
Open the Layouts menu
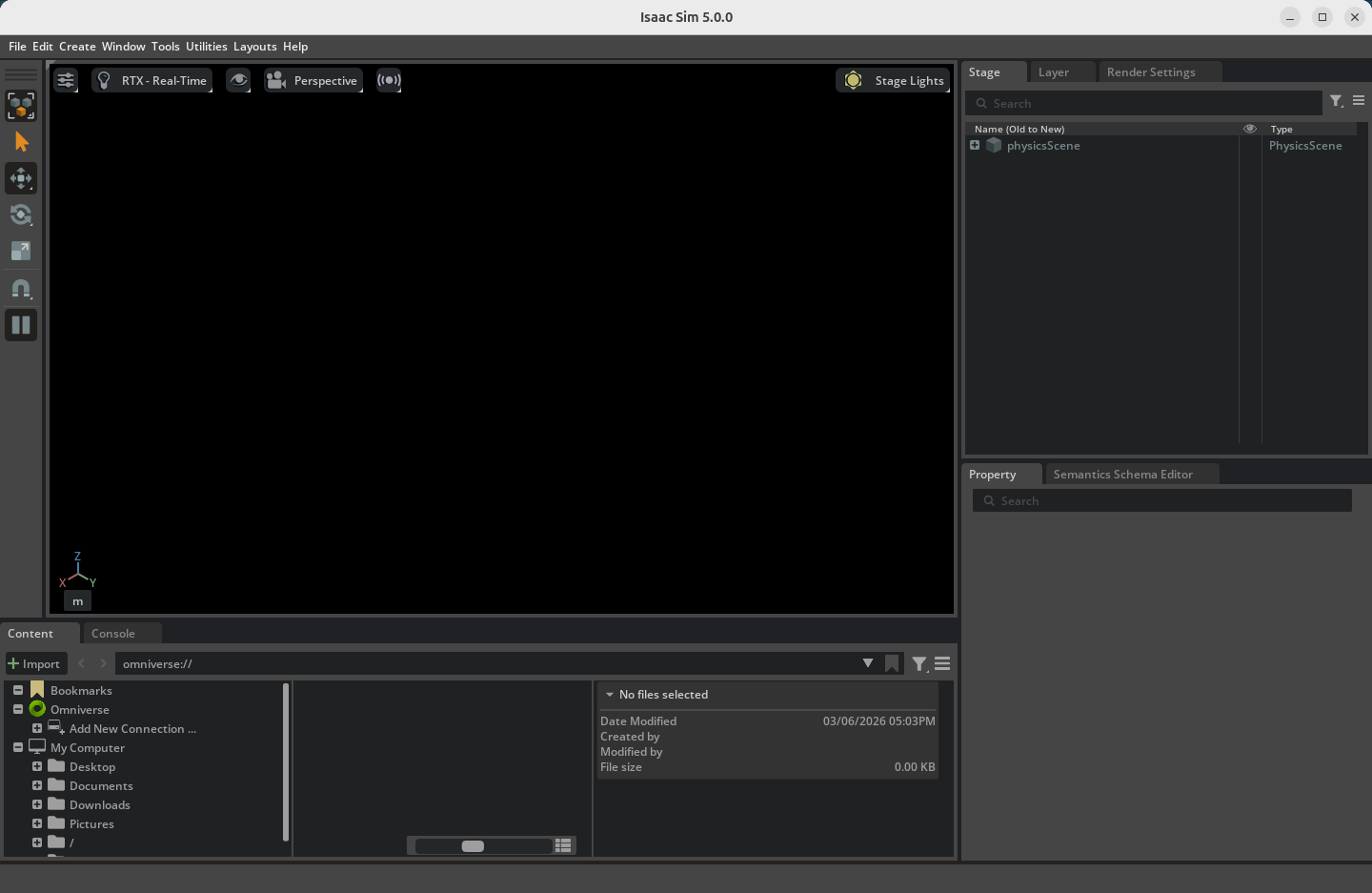point(255,47)
